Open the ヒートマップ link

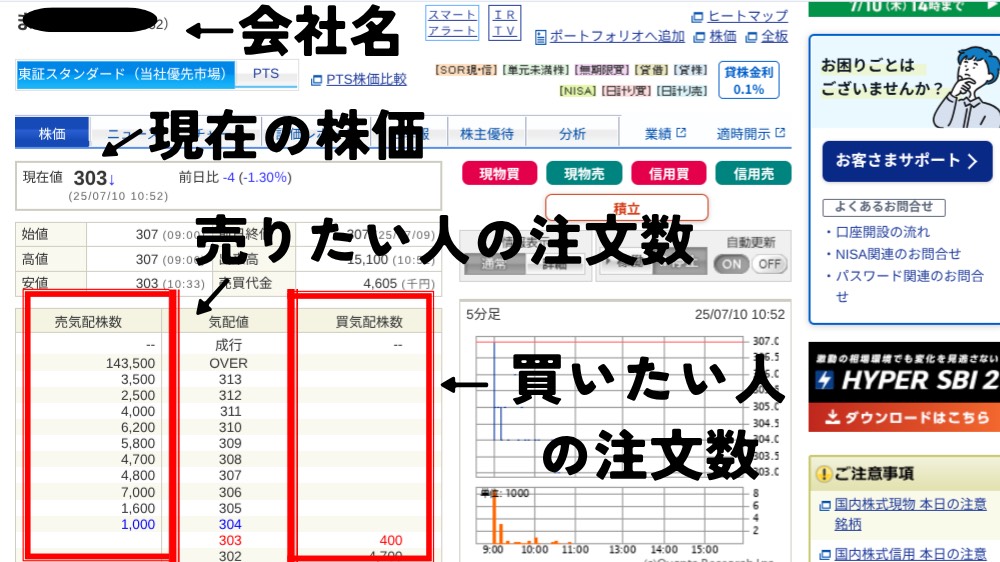747,16
